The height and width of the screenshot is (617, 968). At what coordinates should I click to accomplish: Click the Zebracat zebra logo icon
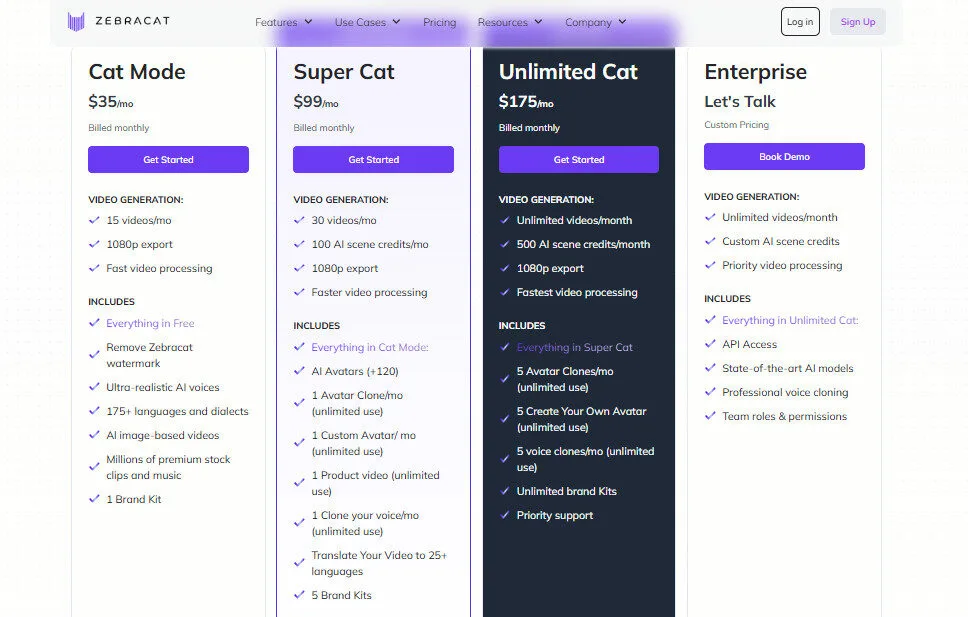point(77,20)
